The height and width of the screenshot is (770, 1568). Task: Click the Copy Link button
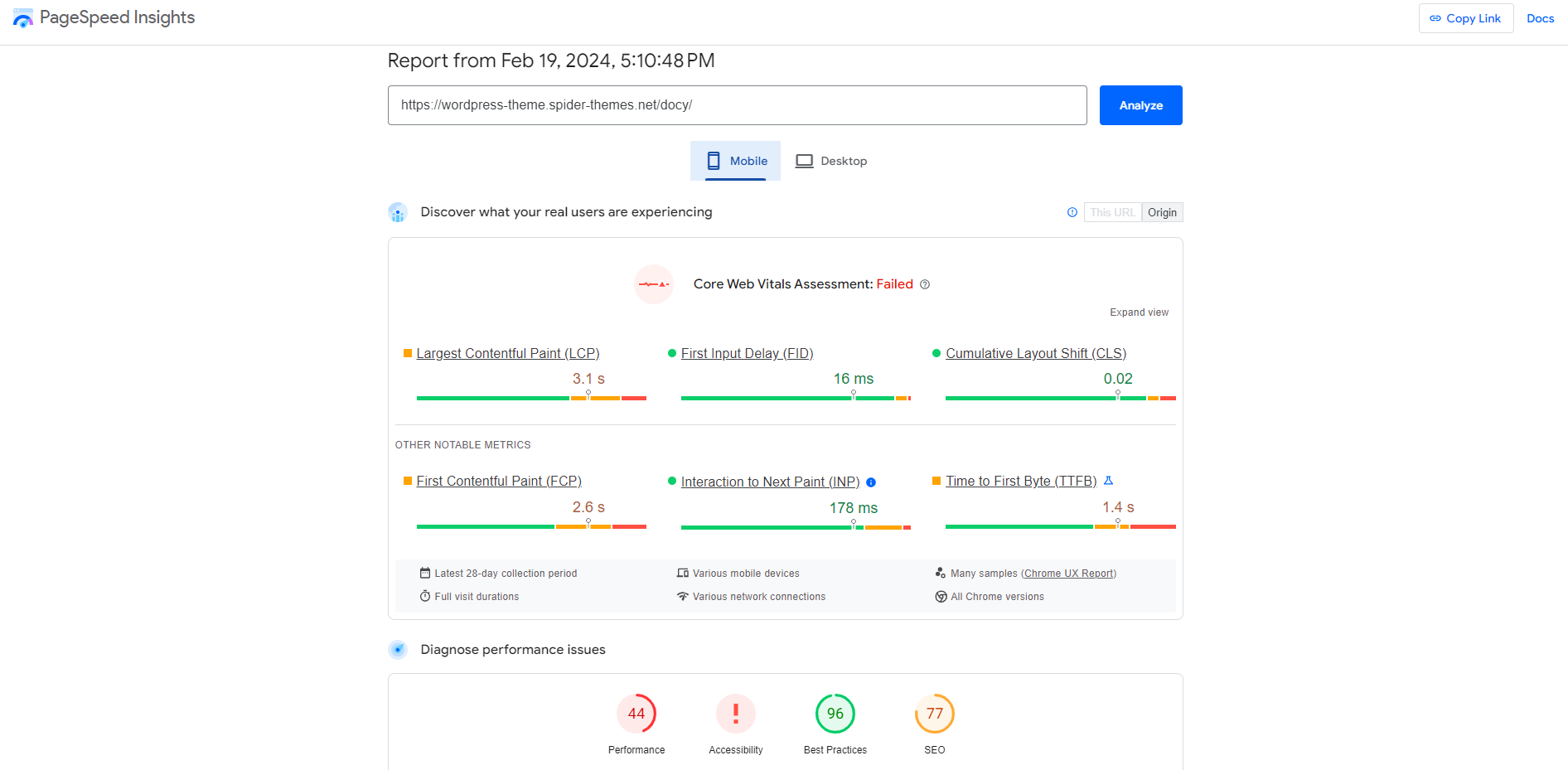pos(1465,18)
